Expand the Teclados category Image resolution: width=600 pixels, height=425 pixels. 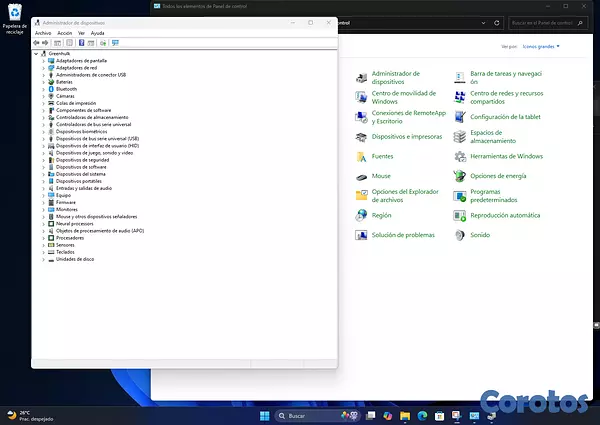tap(43, 252)
